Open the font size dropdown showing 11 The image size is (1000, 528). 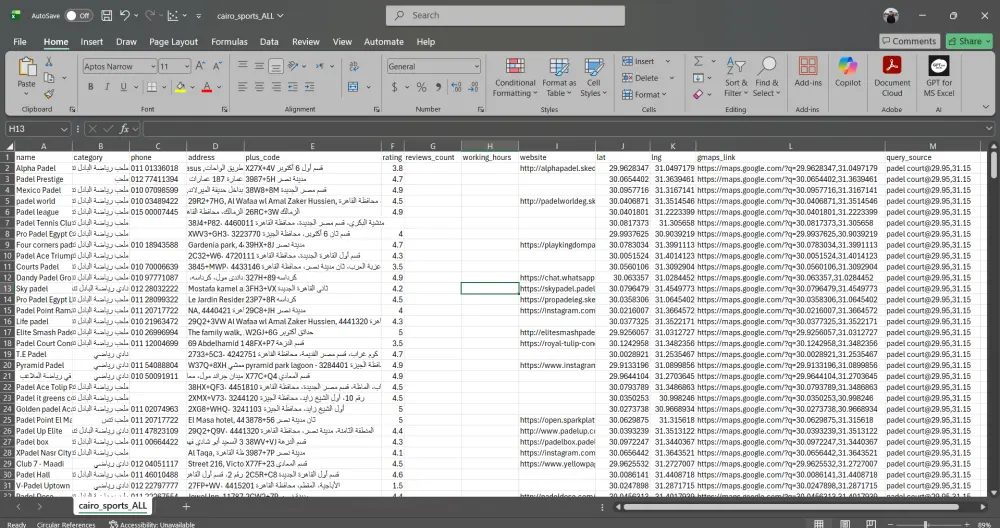pyautogui.click(x=186, y=66)
